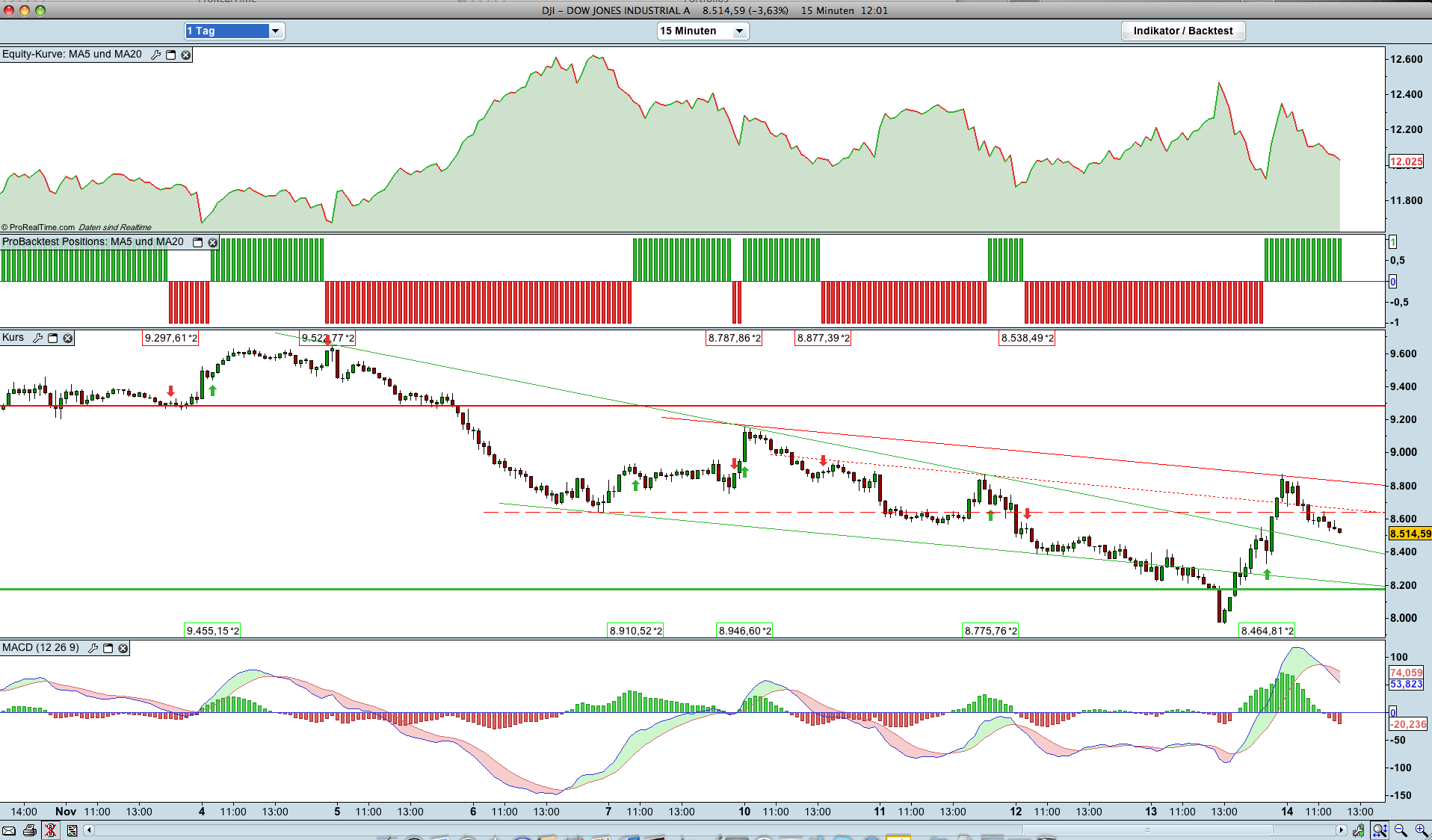The image size is (1432, 840).
Task: Open the '15 Minuten' timeframe dropdown
Action: (703, 31)
